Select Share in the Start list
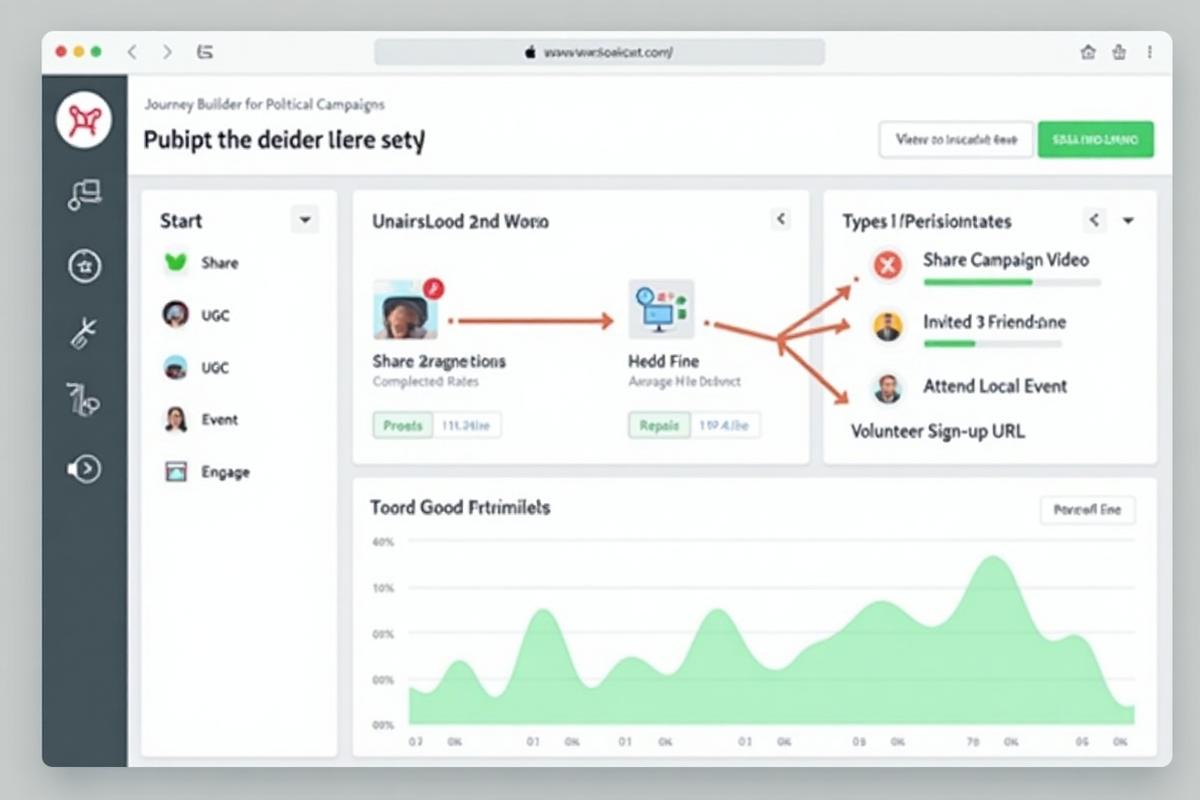Viewport: 1200px width, 800px height. (x=219, y=263)
